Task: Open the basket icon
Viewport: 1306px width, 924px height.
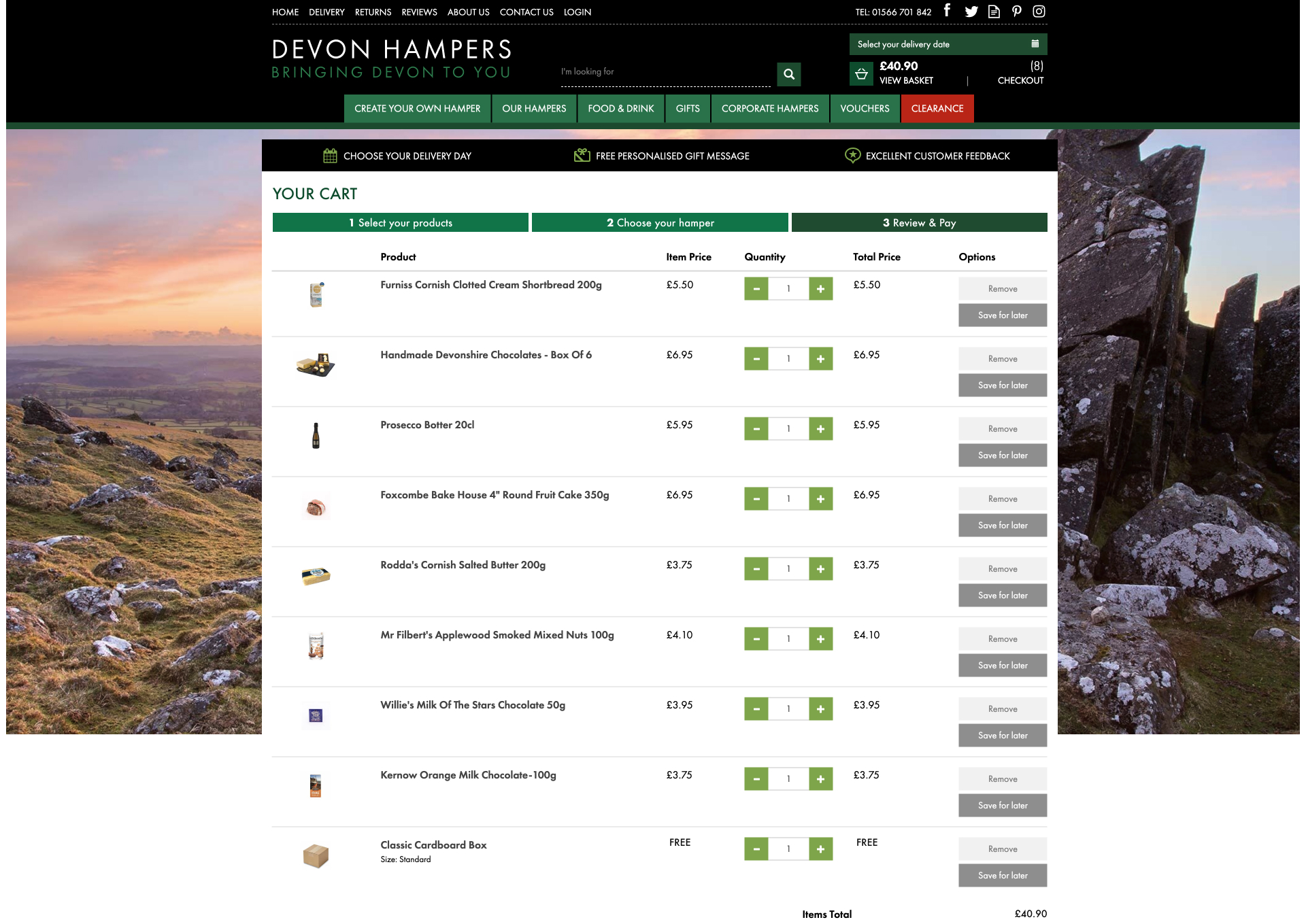Action: [861, 73]
